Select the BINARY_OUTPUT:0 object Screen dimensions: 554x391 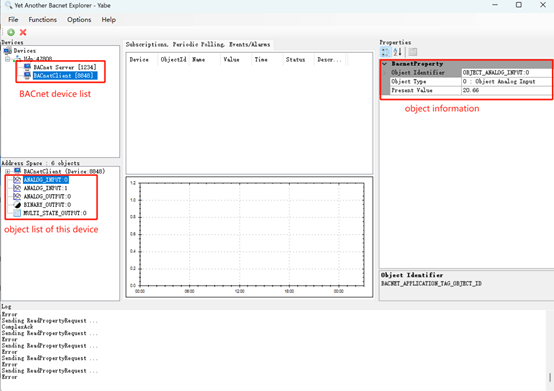47,205
